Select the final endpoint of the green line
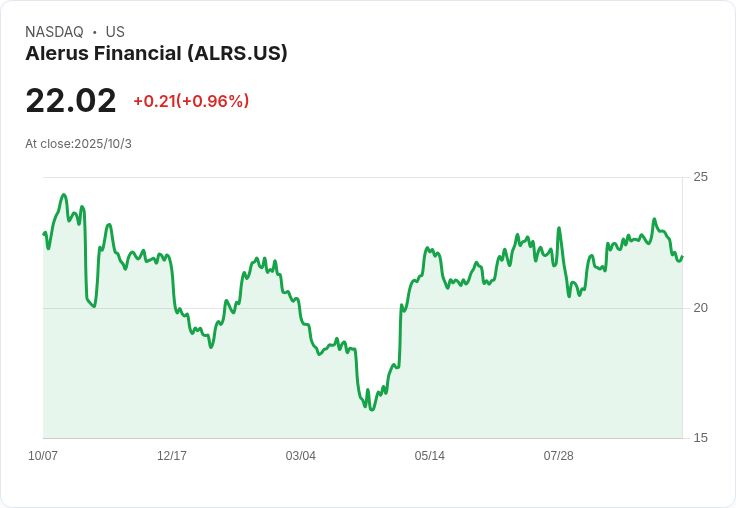The image size is (736, 508). [x=682, y=257]
